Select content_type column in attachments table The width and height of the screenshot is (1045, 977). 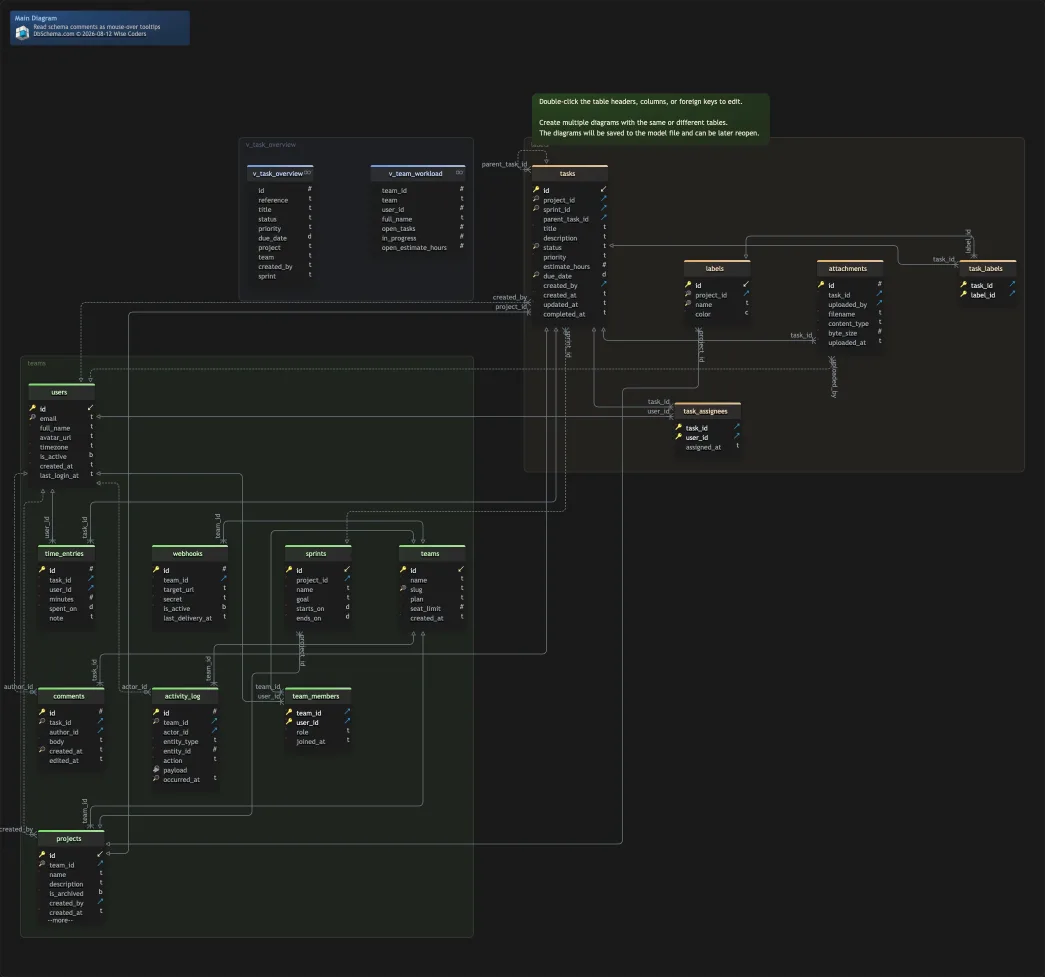pos(850,323)
